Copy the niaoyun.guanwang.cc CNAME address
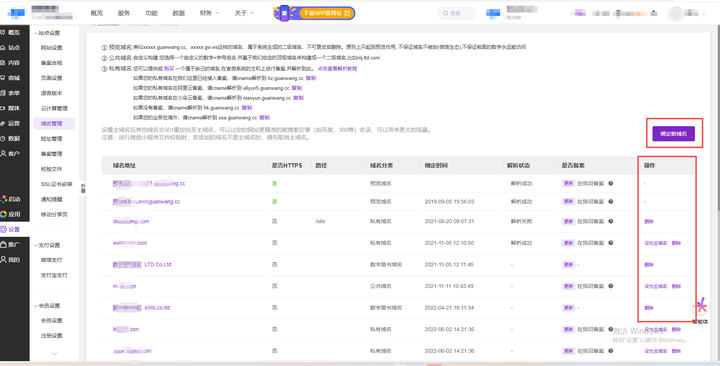This screenshot has height=366, width=720. [298, 98]
